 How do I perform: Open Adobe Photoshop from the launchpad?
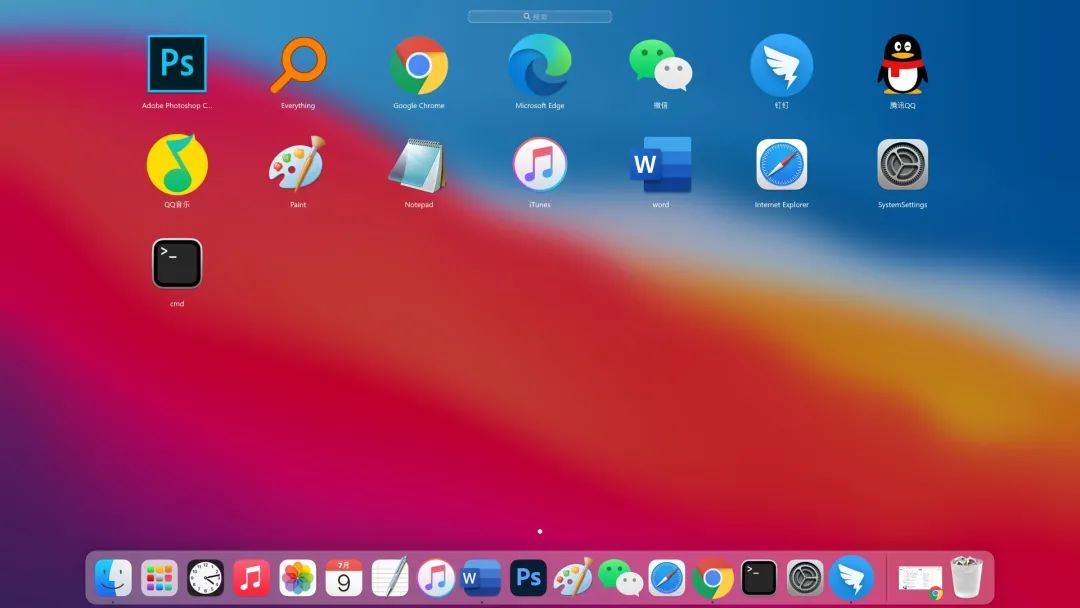tap(177, 65)
